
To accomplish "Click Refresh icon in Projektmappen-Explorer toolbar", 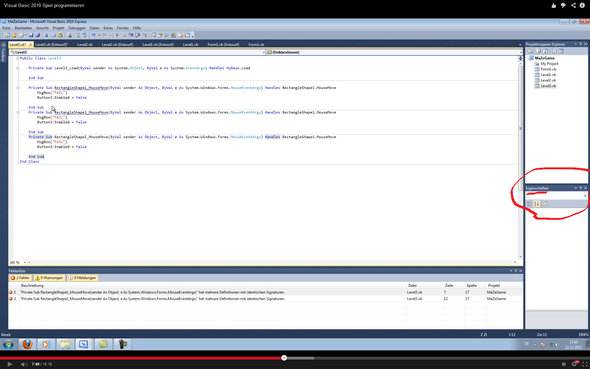I will [545, 51].
